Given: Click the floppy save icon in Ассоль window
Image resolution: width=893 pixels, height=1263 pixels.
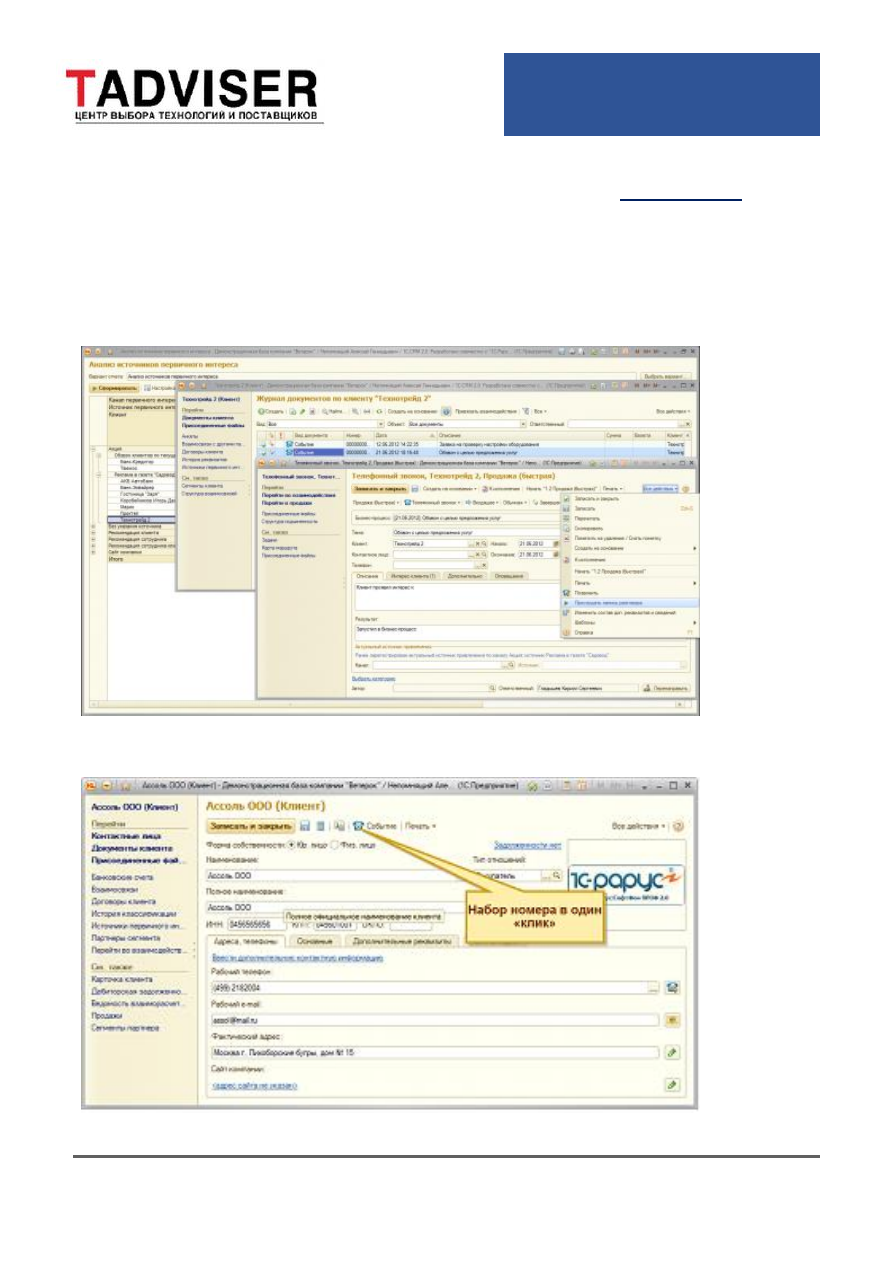Looking at the screenshot, I should (303, 826).
